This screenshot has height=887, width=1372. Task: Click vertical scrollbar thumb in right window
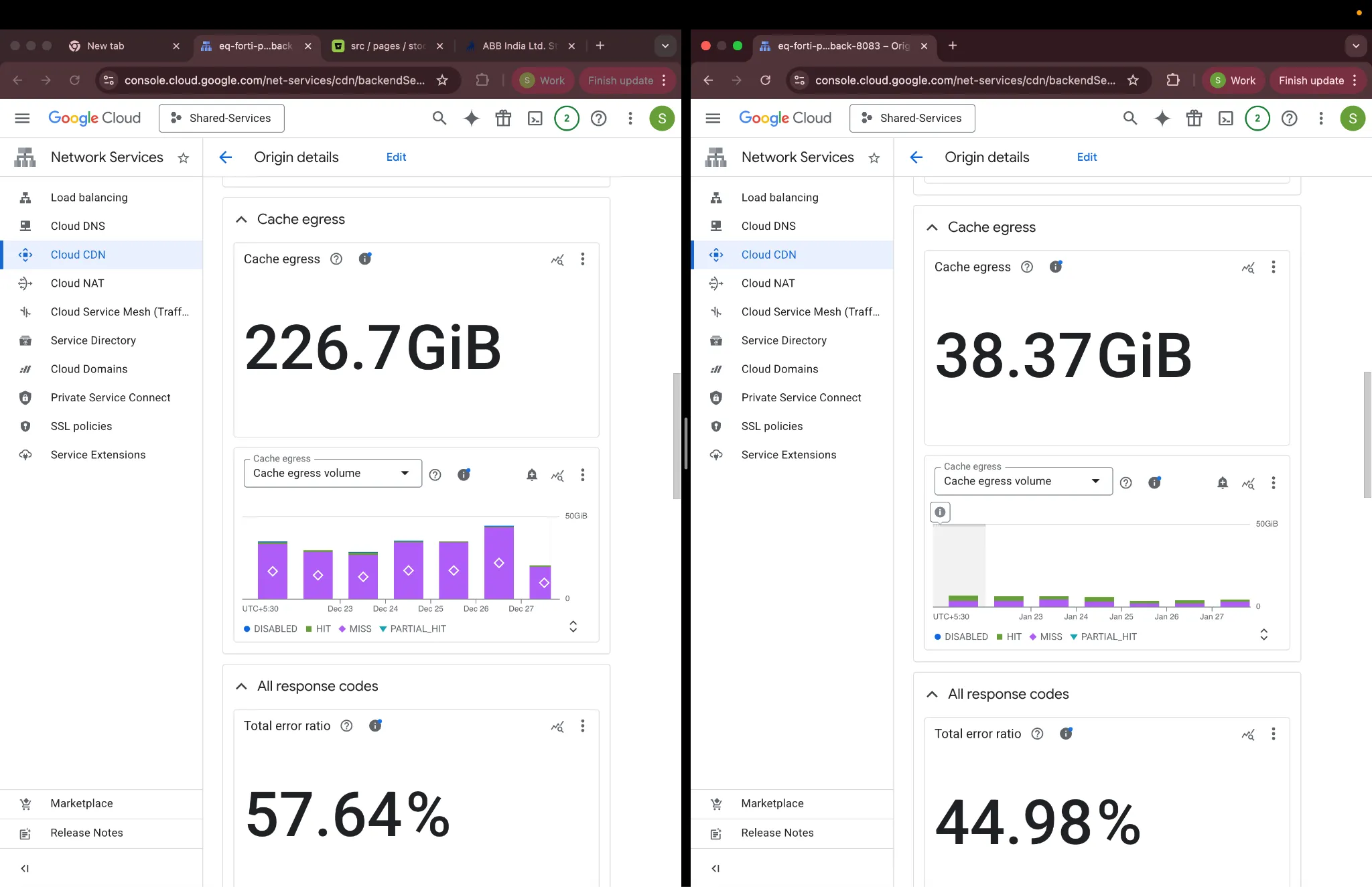[1367, 434]
